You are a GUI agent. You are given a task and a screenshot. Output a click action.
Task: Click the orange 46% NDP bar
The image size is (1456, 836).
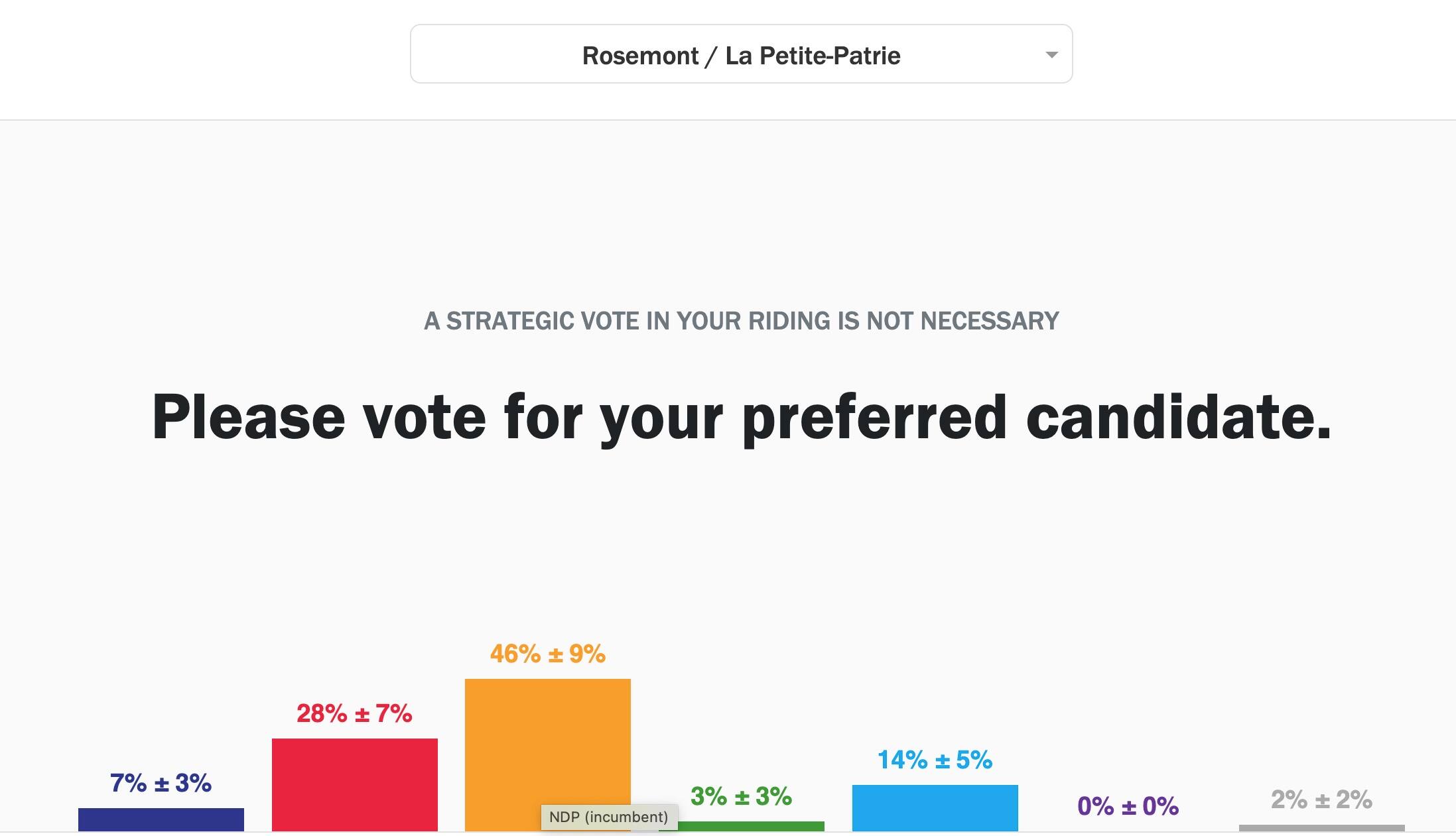[x=548, y=743]
